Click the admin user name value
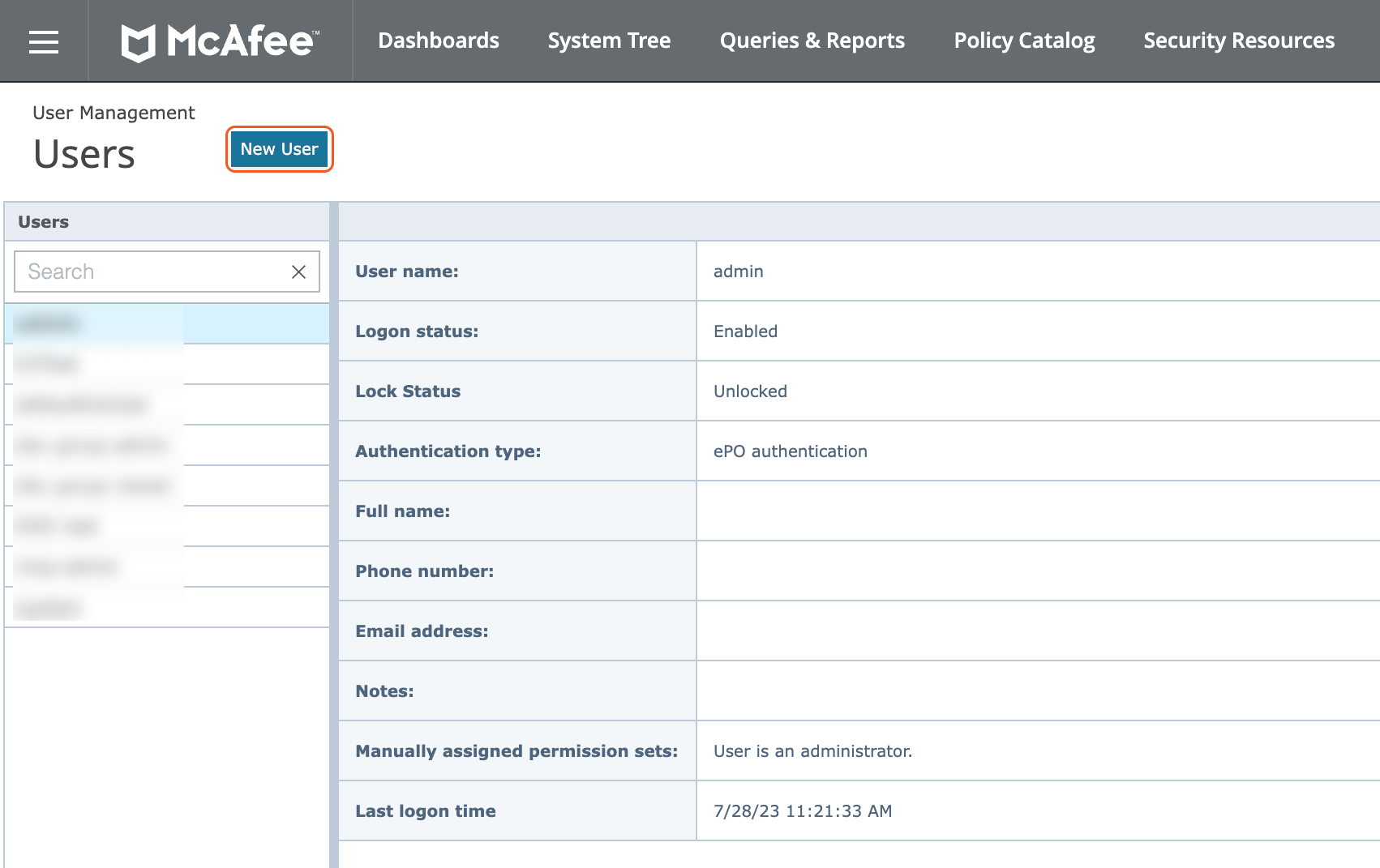The width and height of the screenshot is (1380, 868). (x=738, y=272)
